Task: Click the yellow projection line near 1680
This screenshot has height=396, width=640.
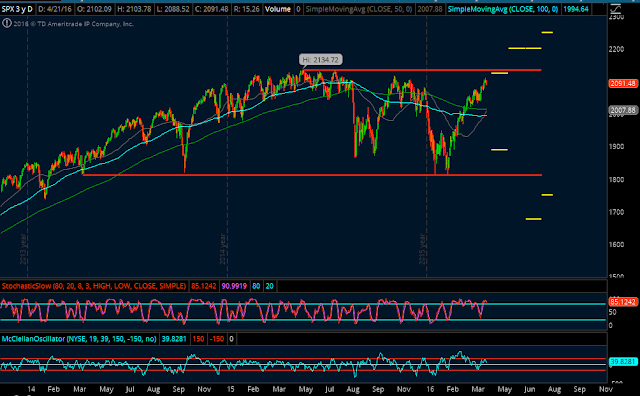Action: [x=533, y=219]
